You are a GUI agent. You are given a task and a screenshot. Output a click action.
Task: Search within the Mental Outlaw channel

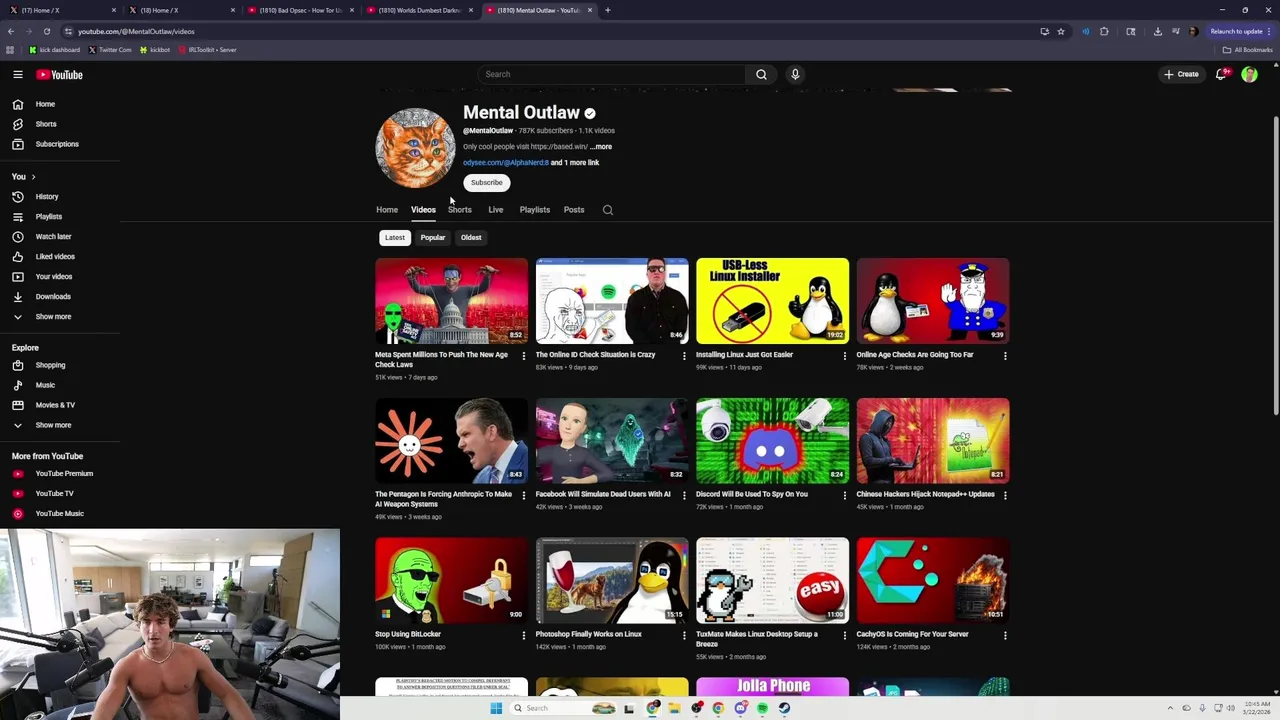[608, 210]
